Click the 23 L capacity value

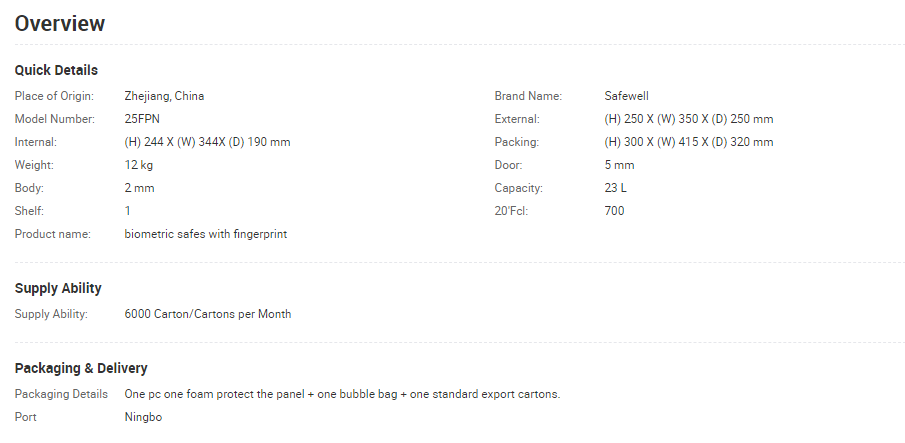click(x=615, y=188)
